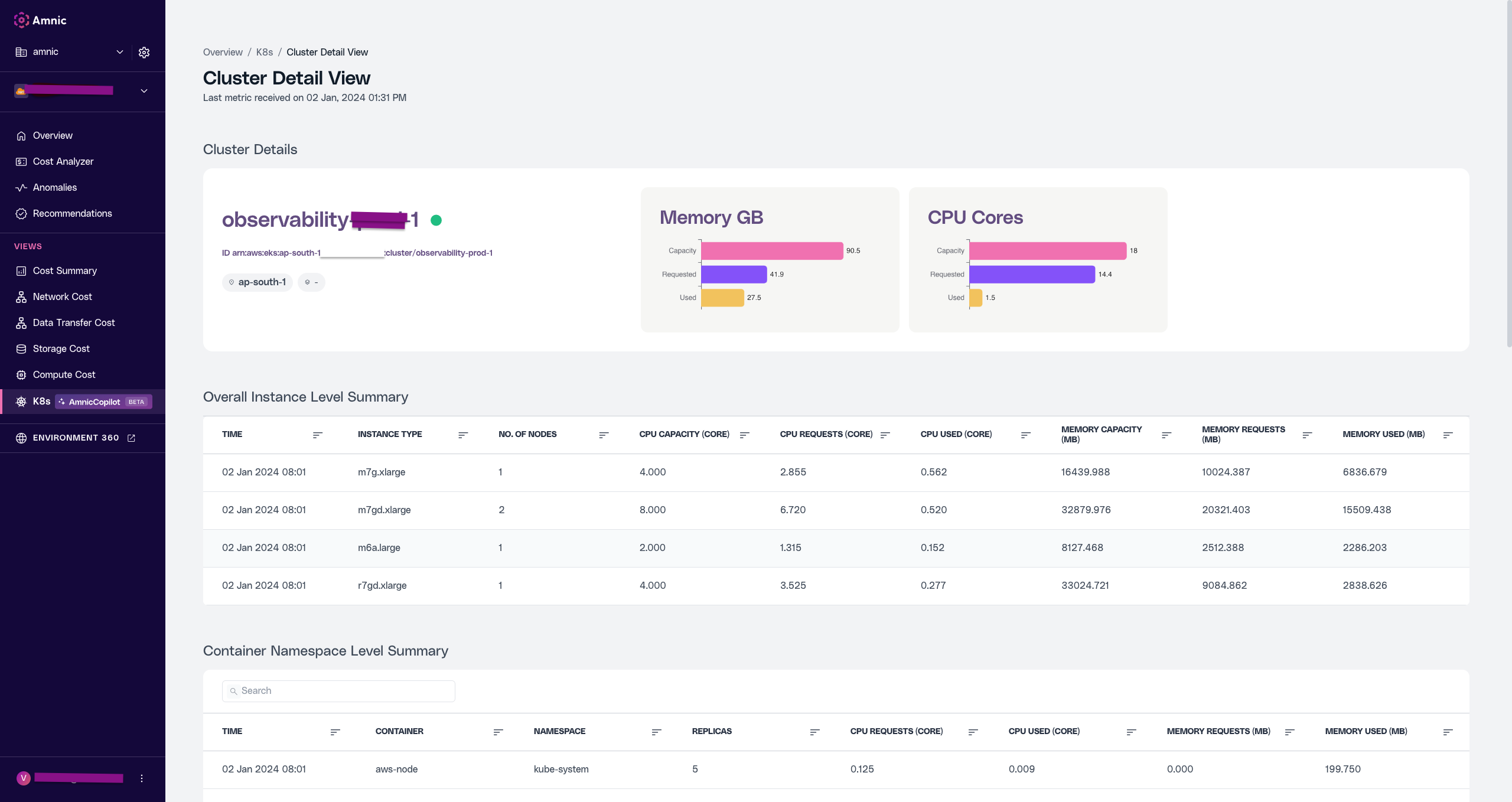The image size is (1512, 802).
Task: Open the Data Transfer Cost view
Action: coord(74,322)
